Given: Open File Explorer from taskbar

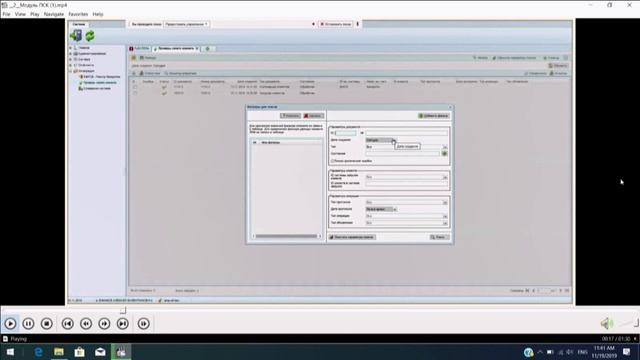Looking at the screenshot, I should coord(59,352).
